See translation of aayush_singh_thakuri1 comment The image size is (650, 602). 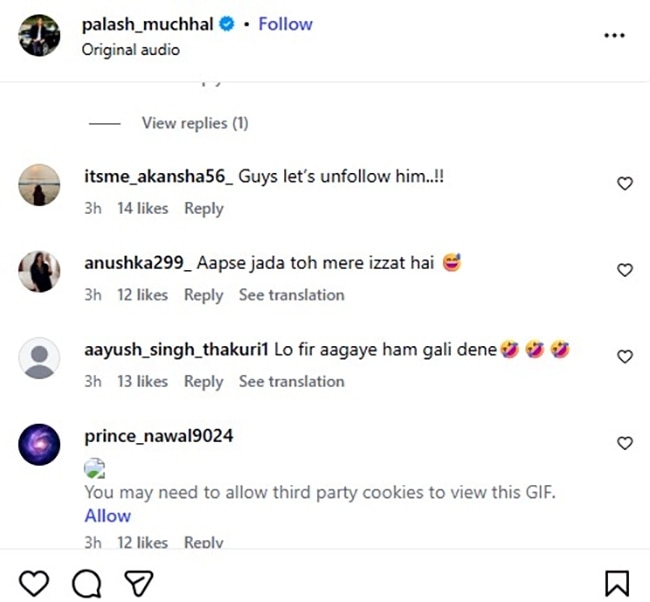coord(291,381)
